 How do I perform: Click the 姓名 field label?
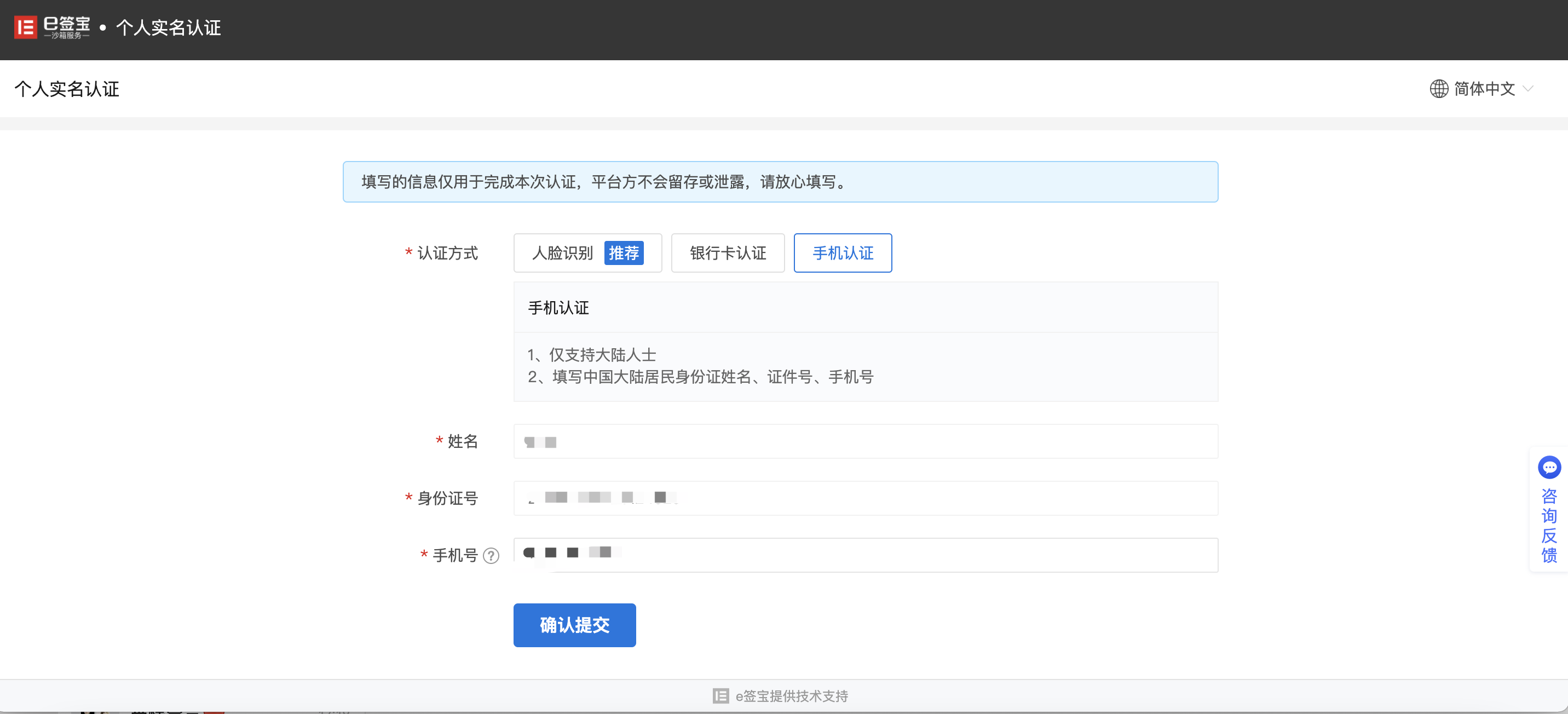coord(463,441)
